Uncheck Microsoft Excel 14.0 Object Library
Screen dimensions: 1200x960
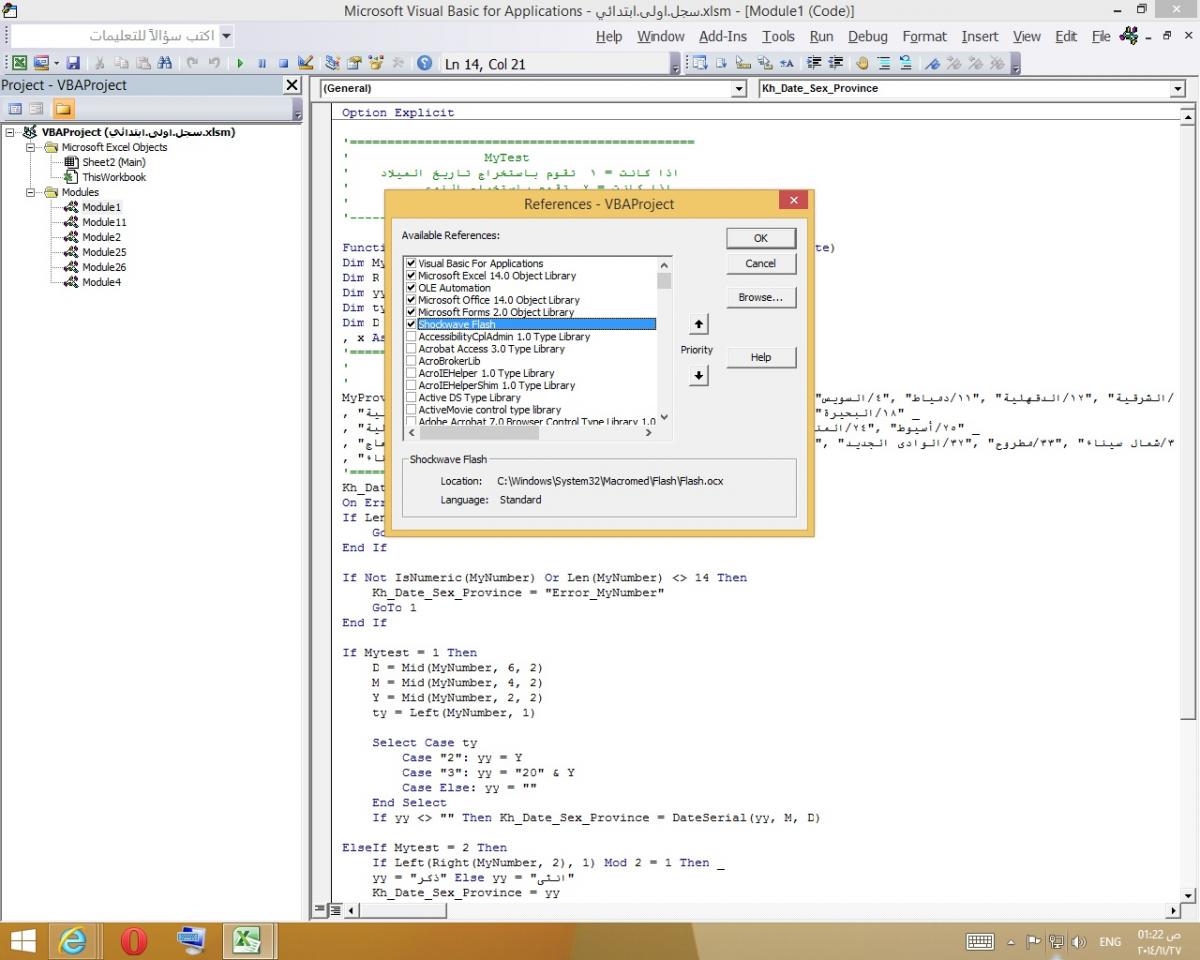[411, 276]
